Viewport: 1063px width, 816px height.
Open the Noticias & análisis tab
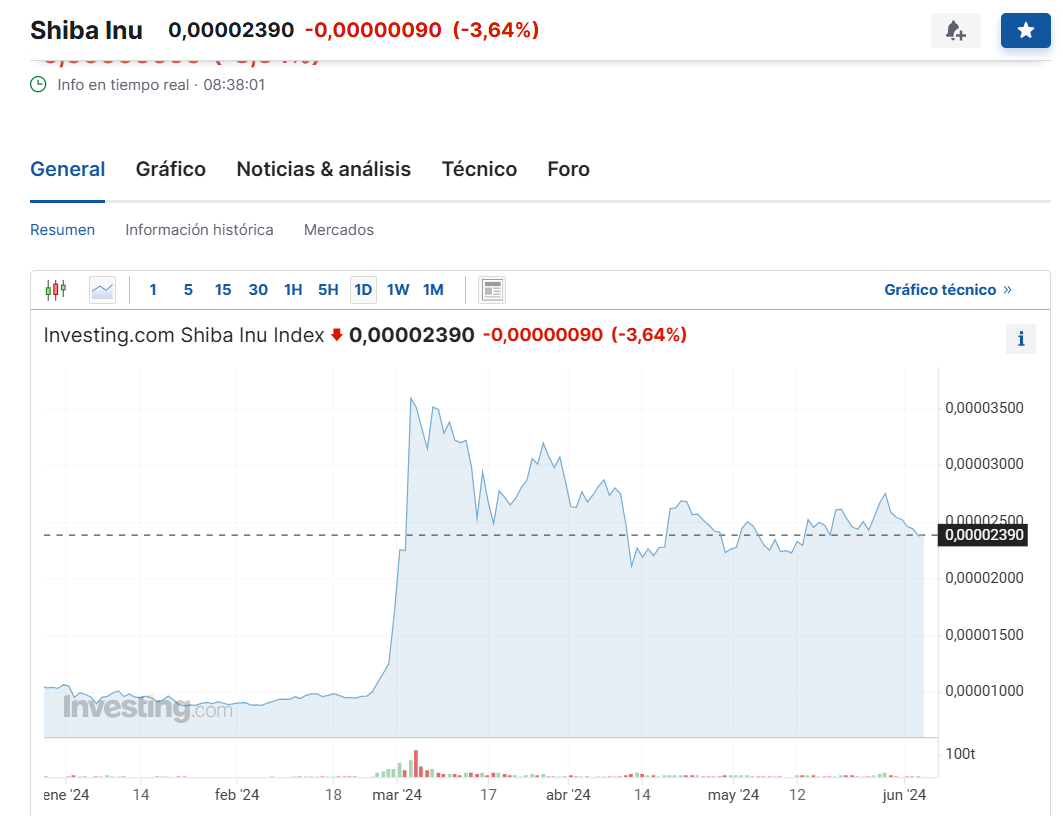point(323,169)
